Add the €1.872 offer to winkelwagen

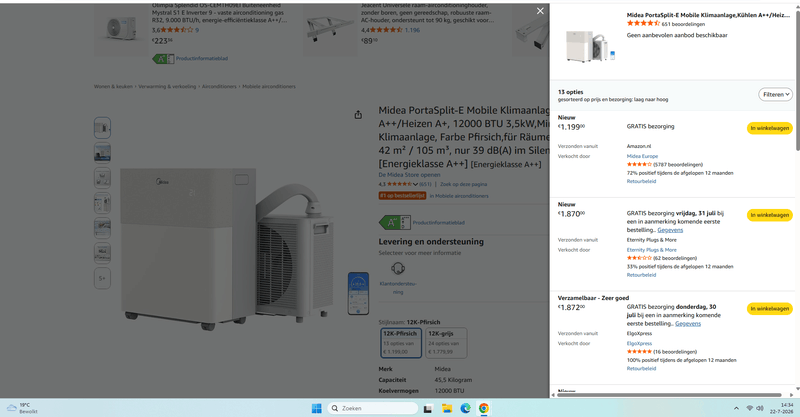(769, 308)
